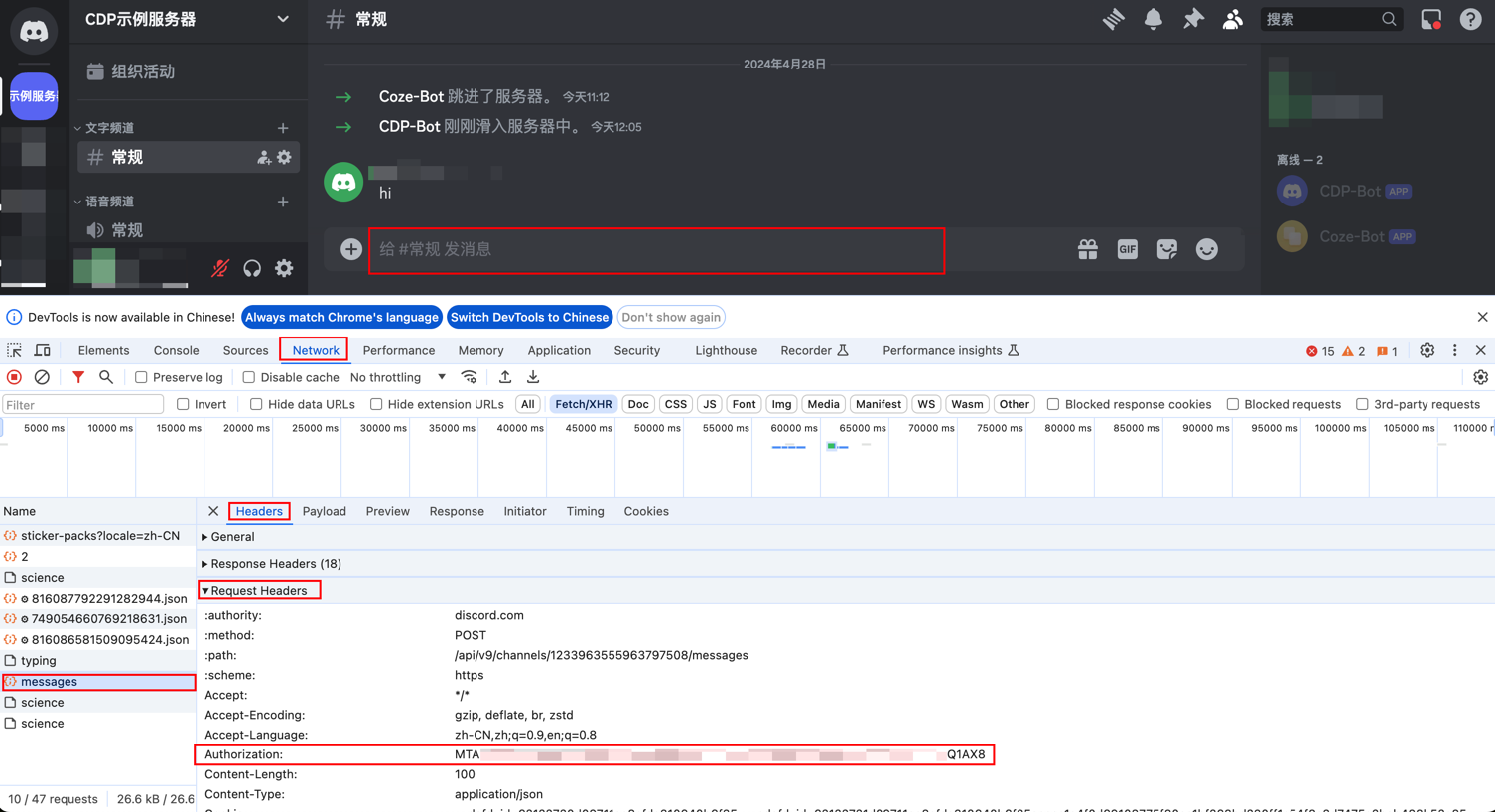
Task: Open the Response tab of request
Action: [x=457, y=511]
